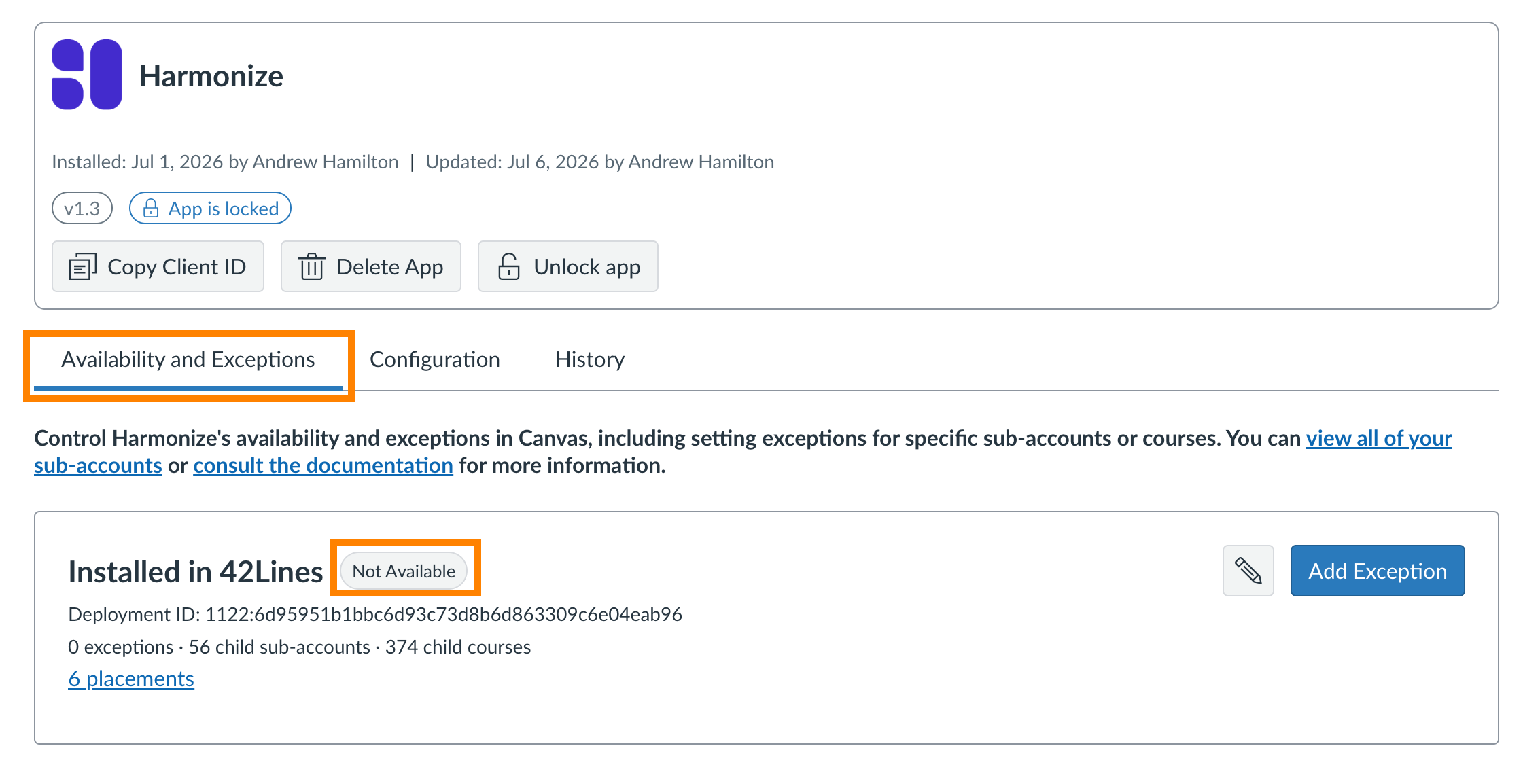
Task: Click the Not Available status pill
Action: [x=404, y=571]
